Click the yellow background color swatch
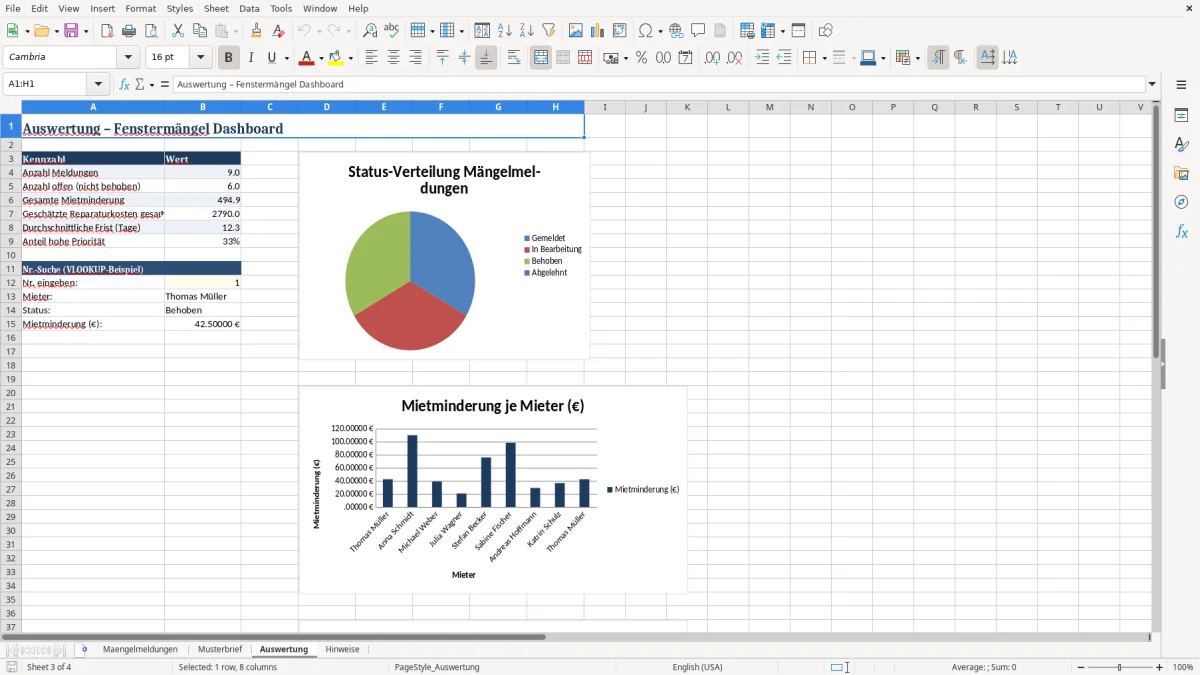1200x675 pixels. [337, 58]
